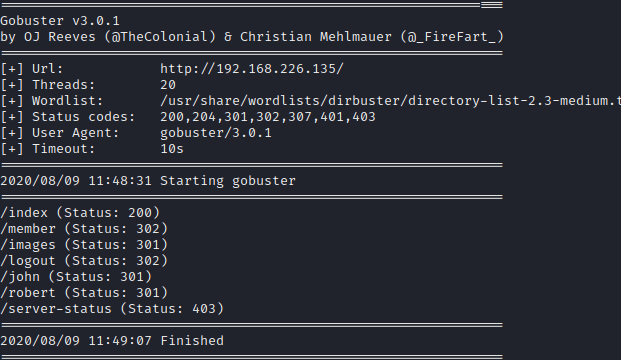The height and width of the screenshot is (360, 621).
Task: Click the Timeout 10s value
Action: tap(172, 149)
